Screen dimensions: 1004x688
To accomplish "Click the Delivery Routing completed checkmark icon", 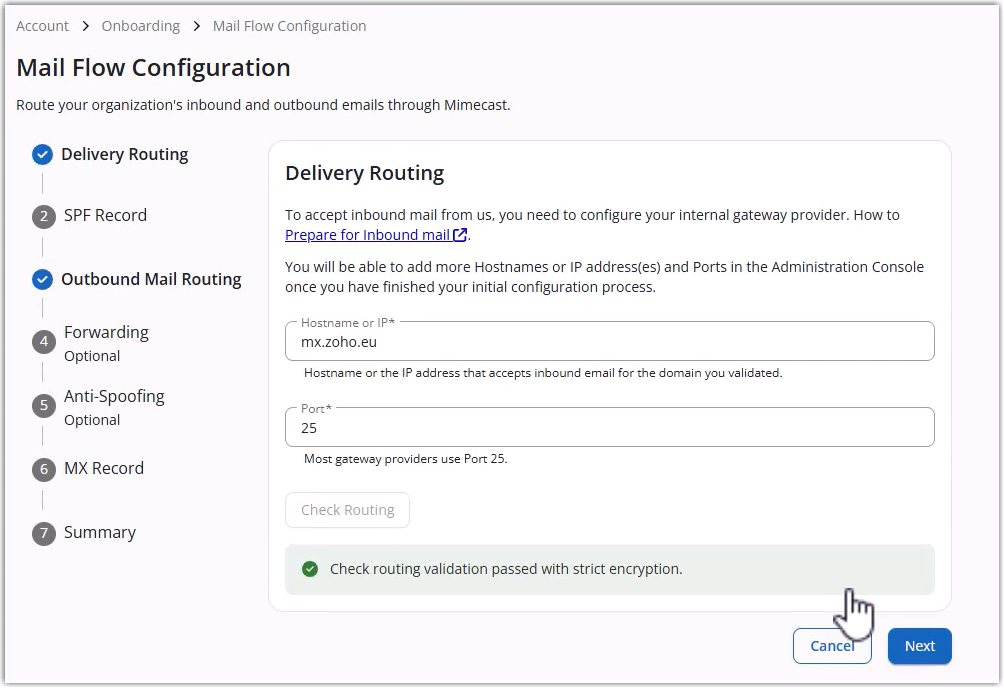I will (x=42, y=155).
